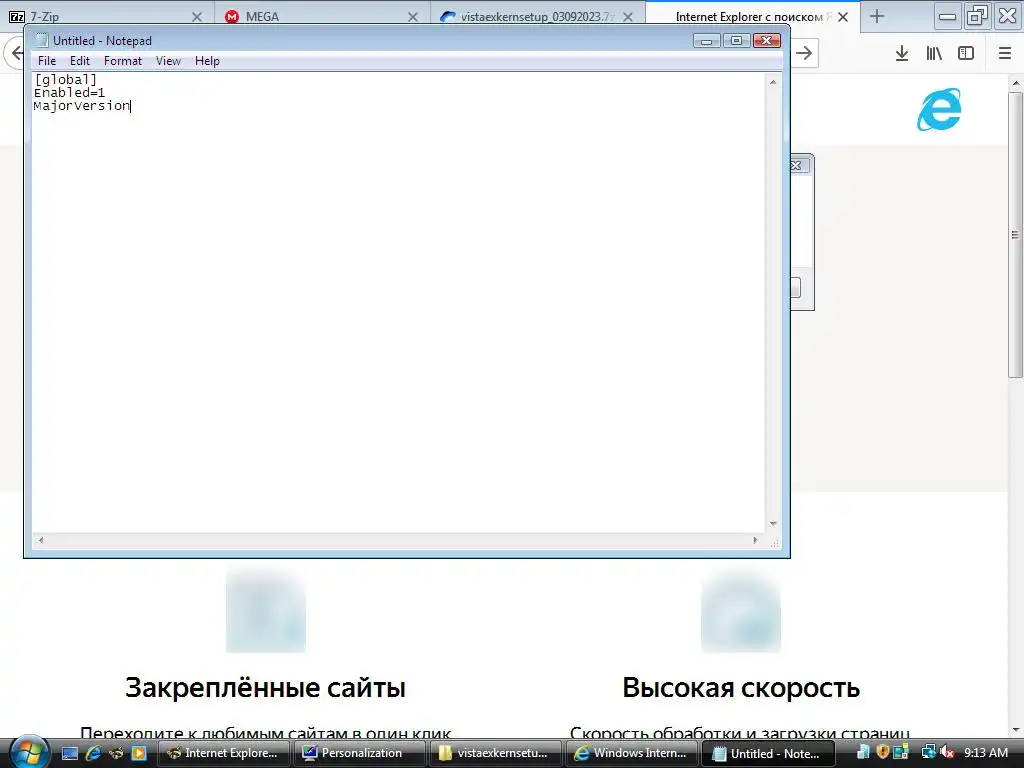Click the Notepad horizontal scrollbar right arrow
Image resolution: width=1024 pixels, height=768 pixels.
[x=756, y=540]
